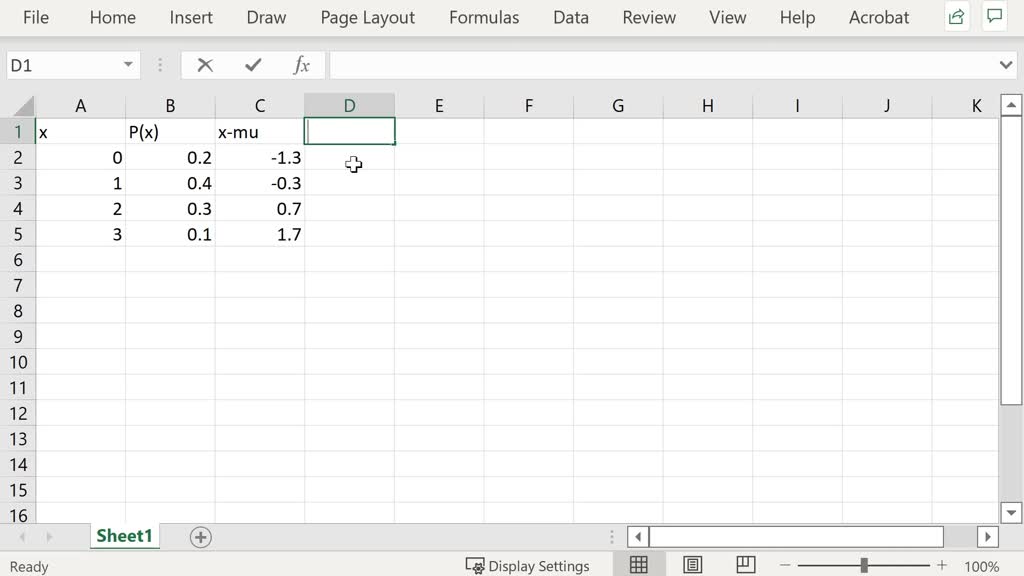Select column D header

pos(349,106)
